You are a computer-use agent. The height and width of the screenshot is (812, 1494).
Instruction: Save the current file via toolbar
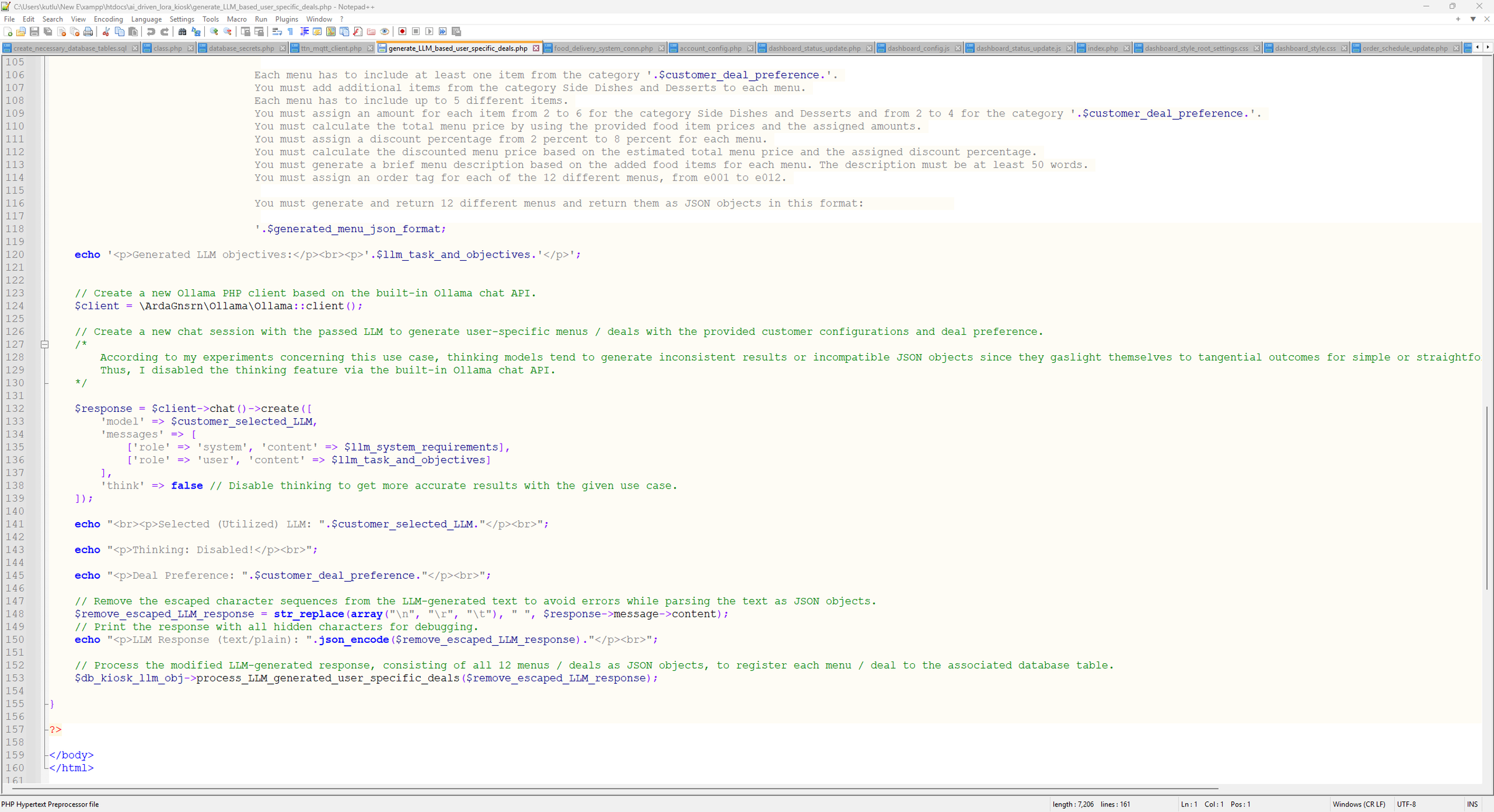pos(34,32)
